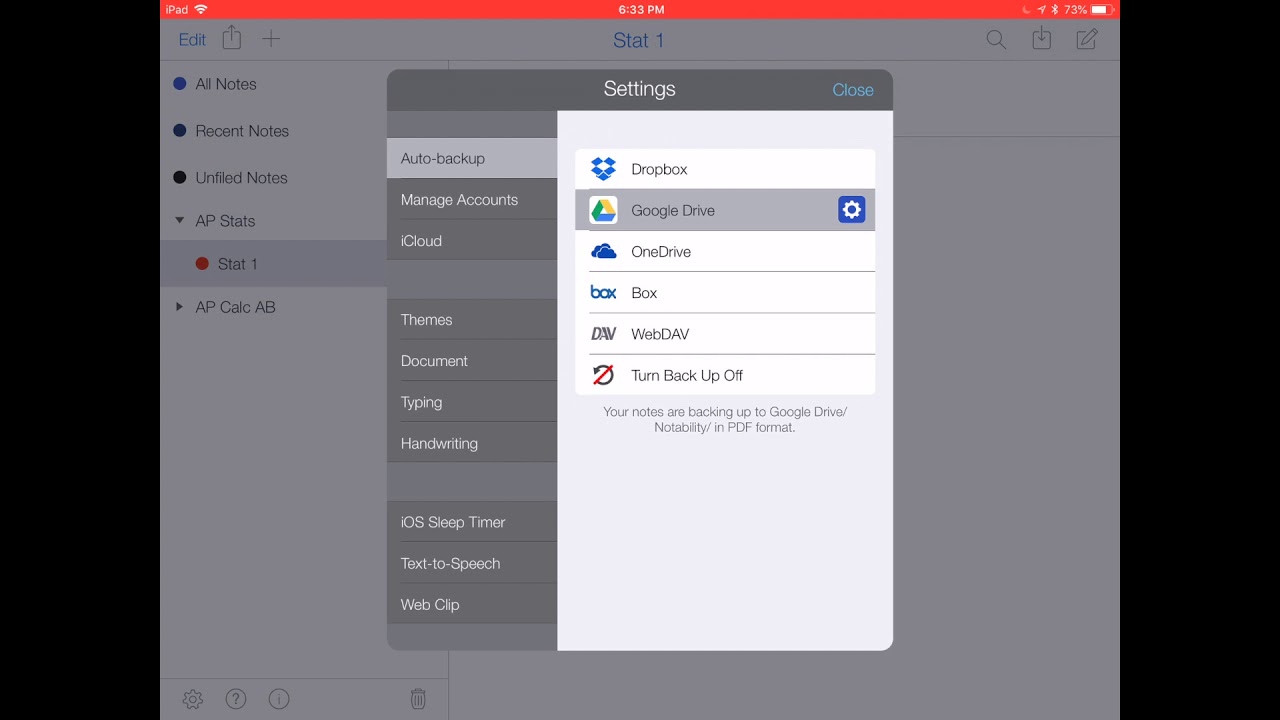1280x720 pixels.
Task: Tap the import download icon
Action: click(x=1041, y=39)
